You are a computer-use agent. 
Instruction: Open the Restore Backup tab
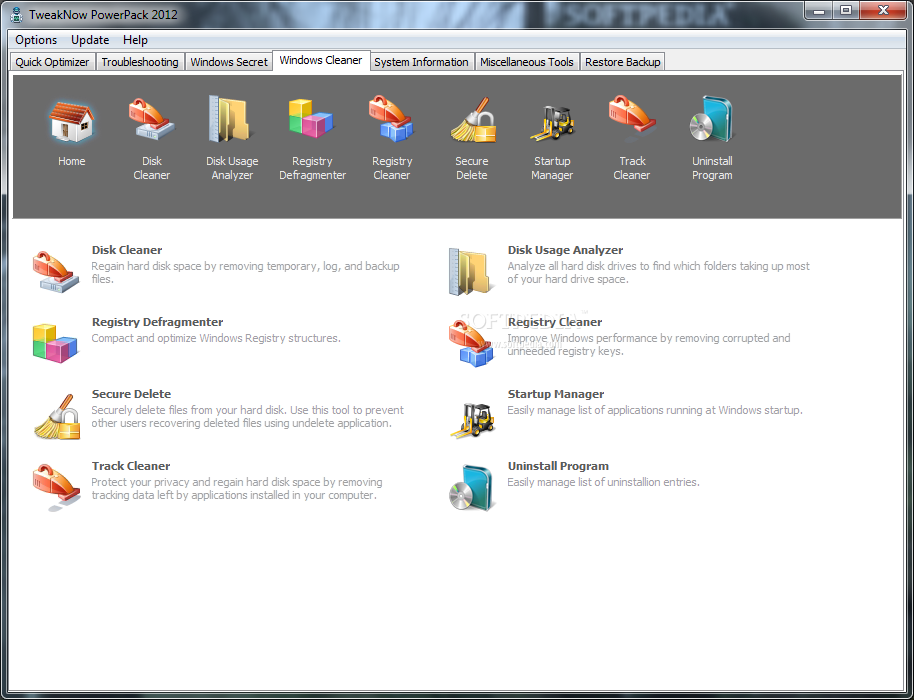623,62
